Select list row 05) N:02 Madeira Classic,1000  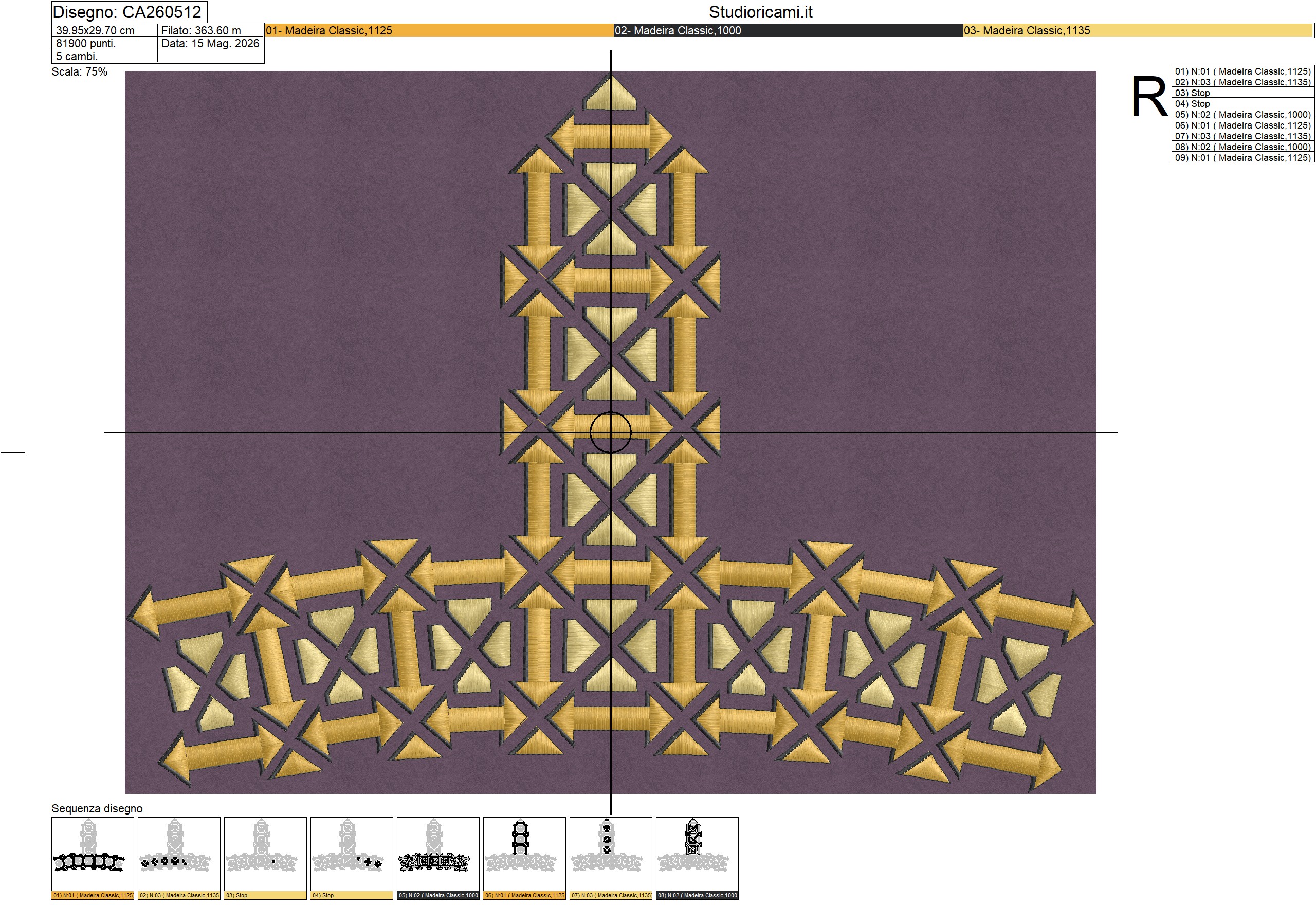[x=1243, y=114]
